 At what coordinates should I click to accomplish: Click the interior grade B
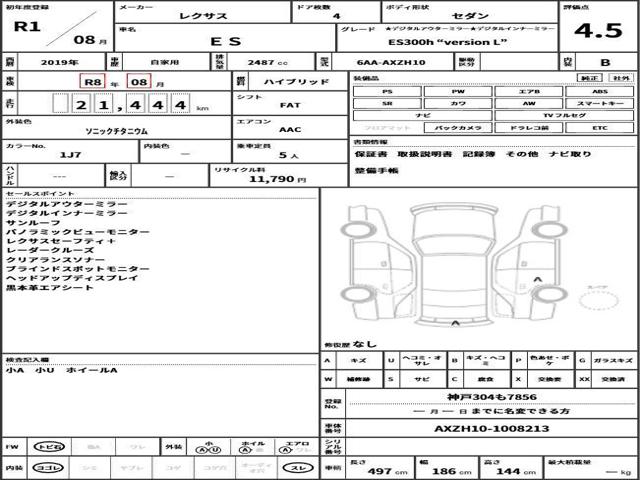pos(605,62)
